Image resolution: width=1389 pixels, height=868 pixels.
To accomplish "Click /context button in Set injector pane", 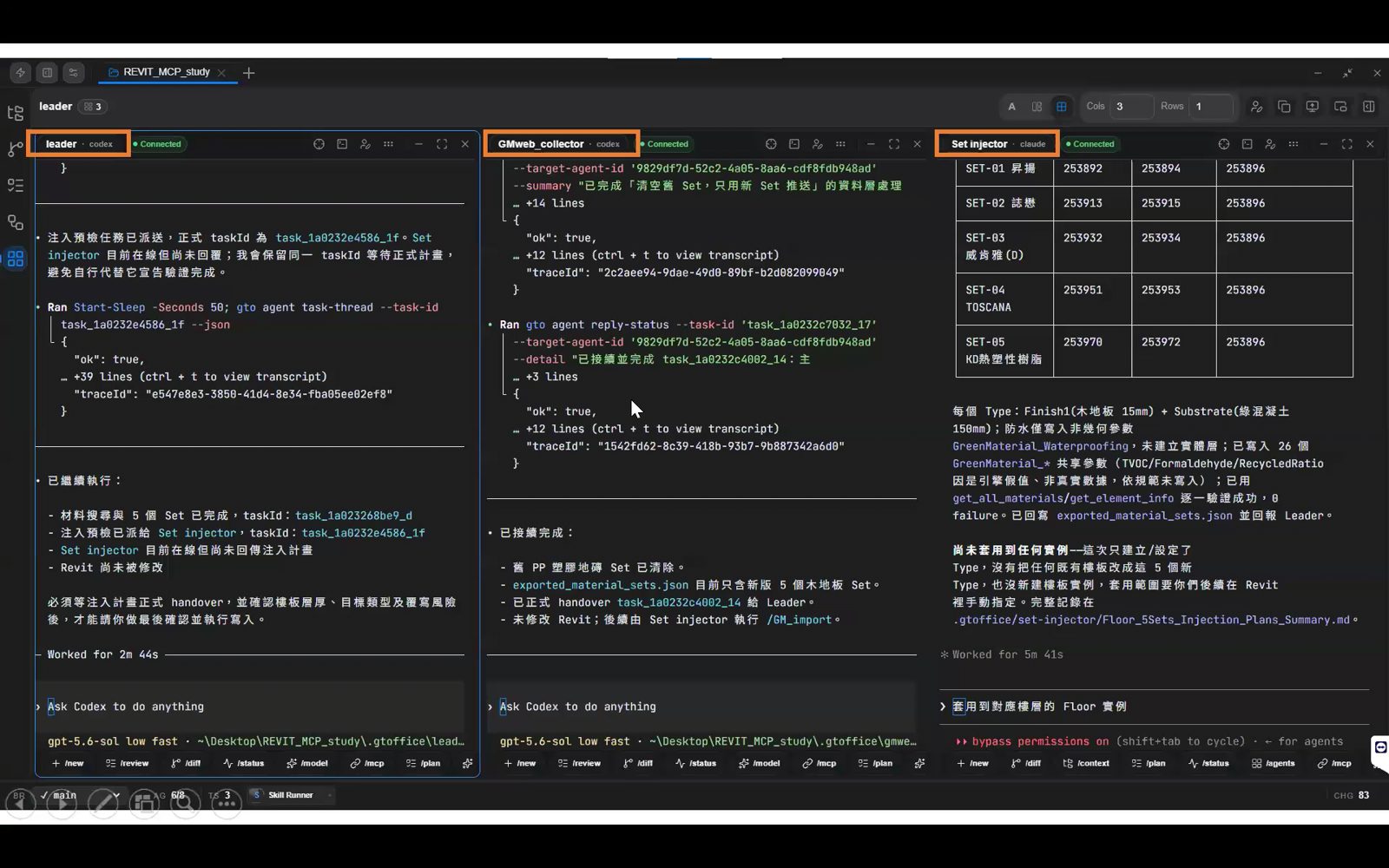I will coord(1086,764).
